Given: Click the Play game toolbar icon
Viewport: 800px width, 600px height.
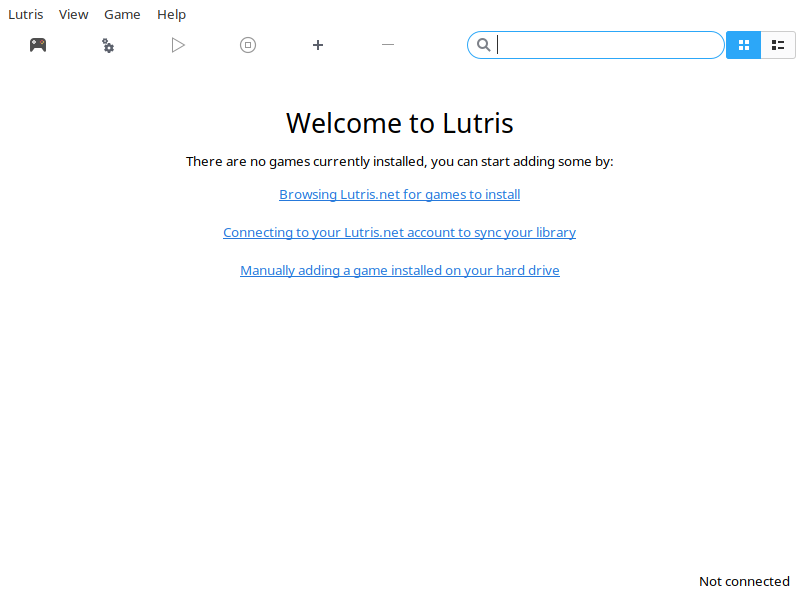Looking at the screenshot, I should pos(178,45).
